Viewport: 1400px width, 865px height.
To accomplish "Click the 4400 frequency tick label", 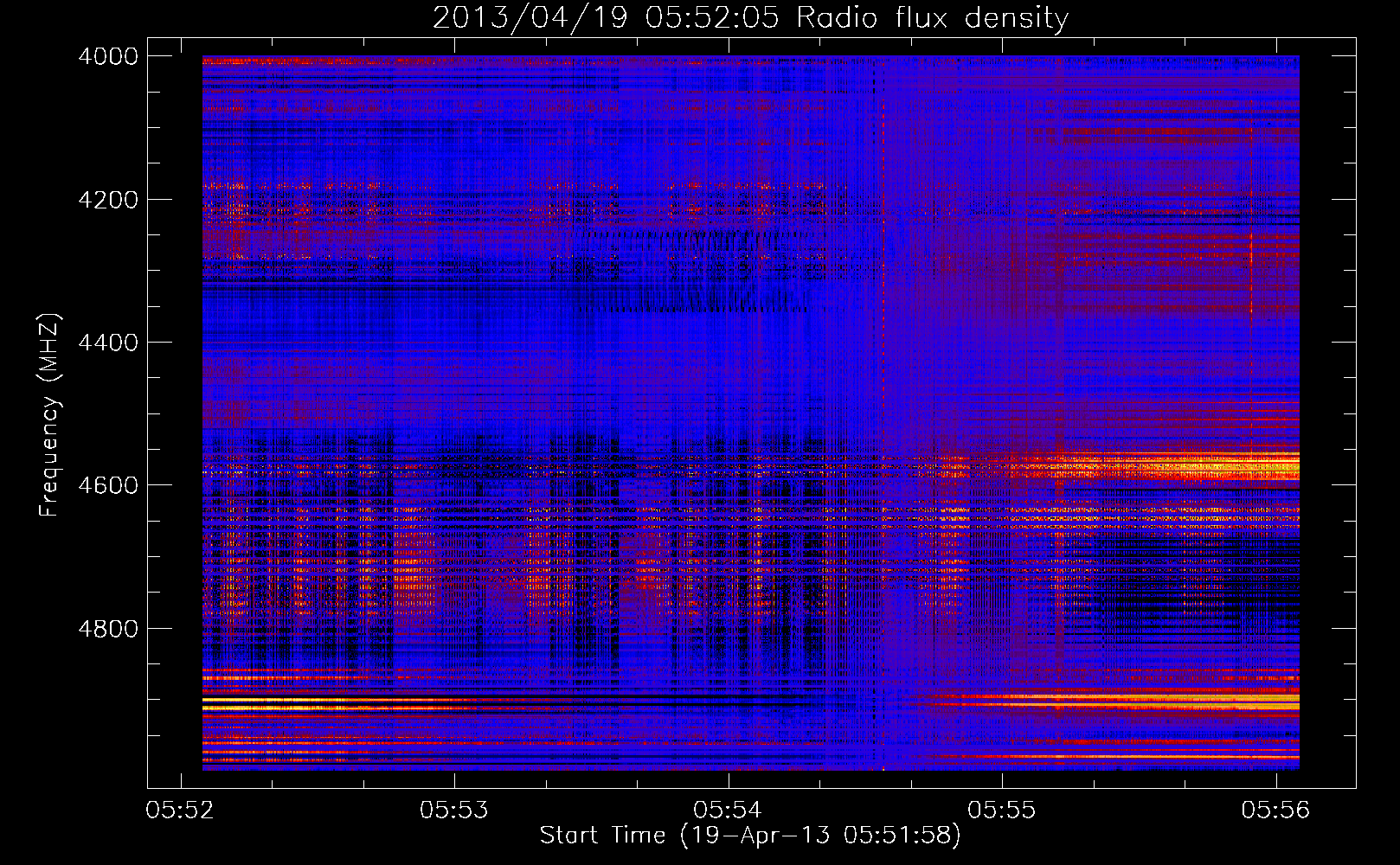I will [108, 343].
